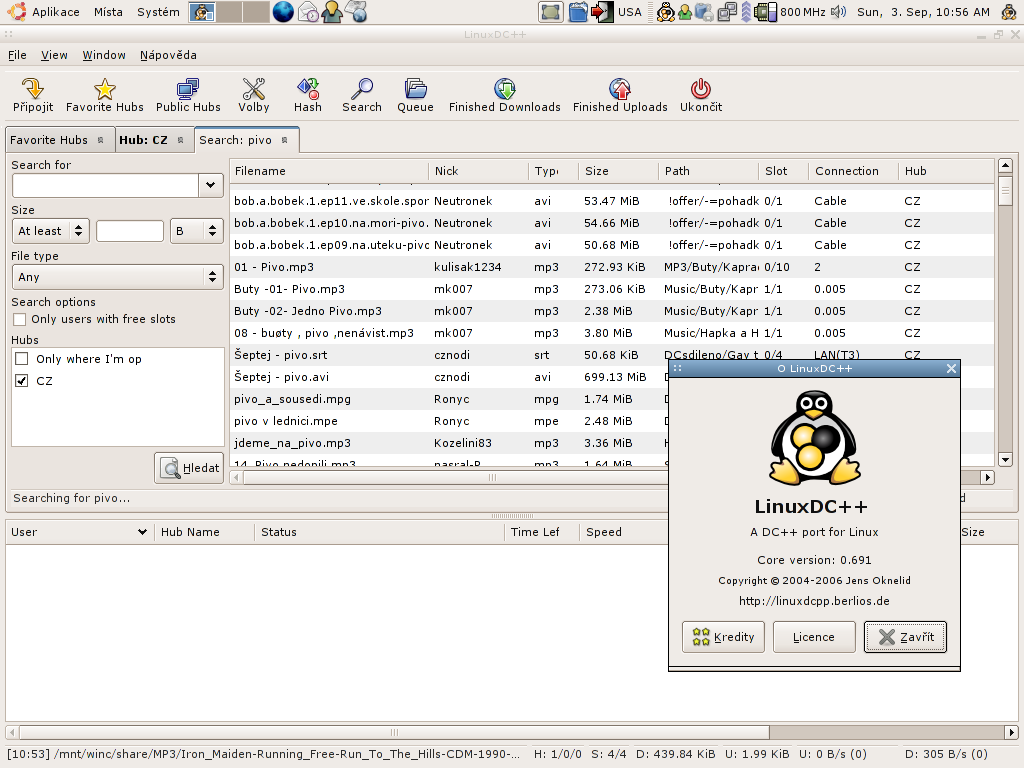This screenshot has width=1024, height=768.
Task: Open the File menu
Action: [x=18, y=56]
